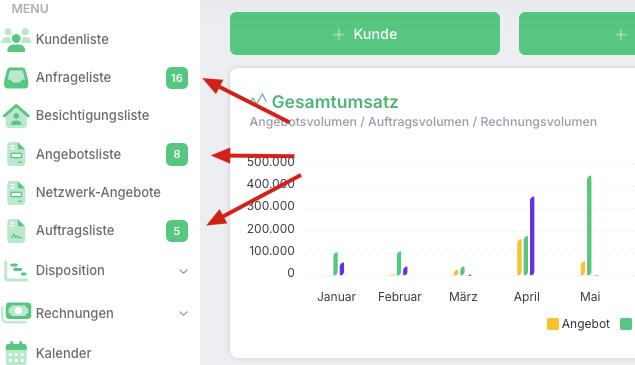Click the Kalender calendar icon
The width and height of the screenshot is (635, 365).
coord(16,353)
